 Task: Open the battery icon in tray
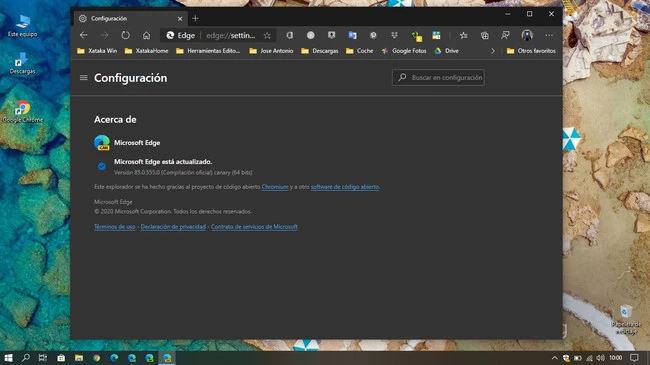coord(577,358)
